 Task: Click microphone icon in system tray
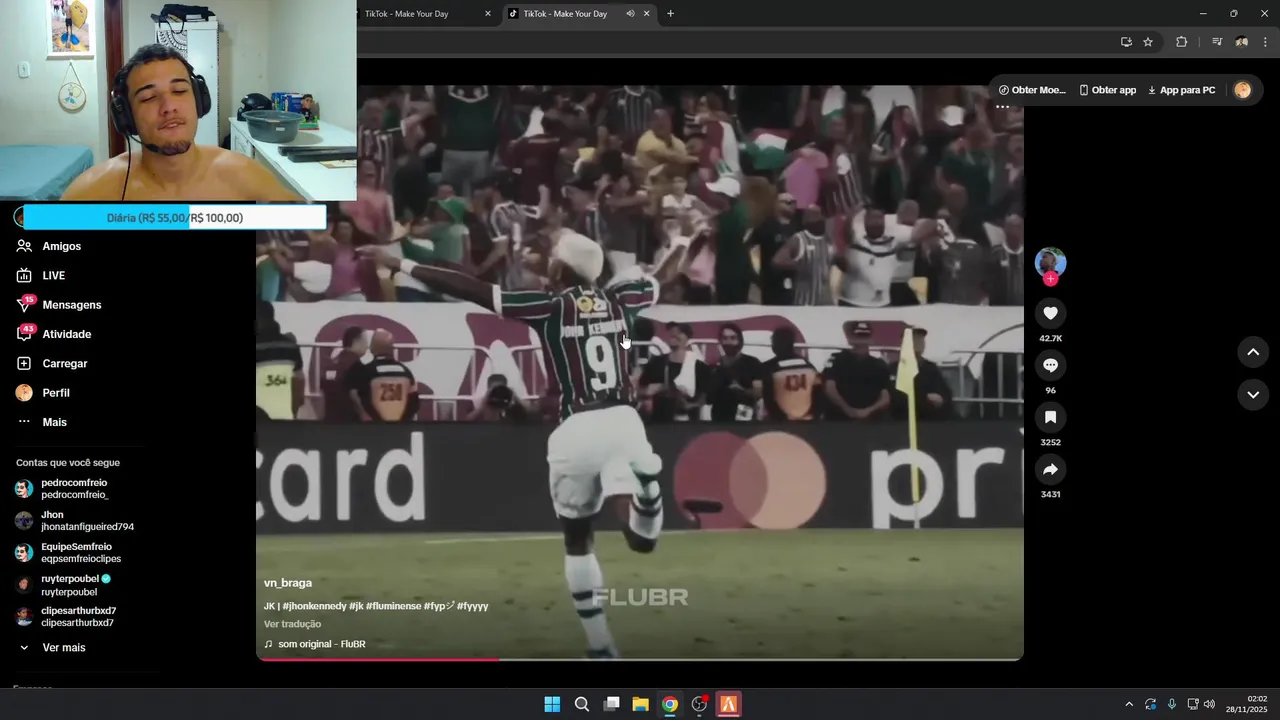[1172, 704]
